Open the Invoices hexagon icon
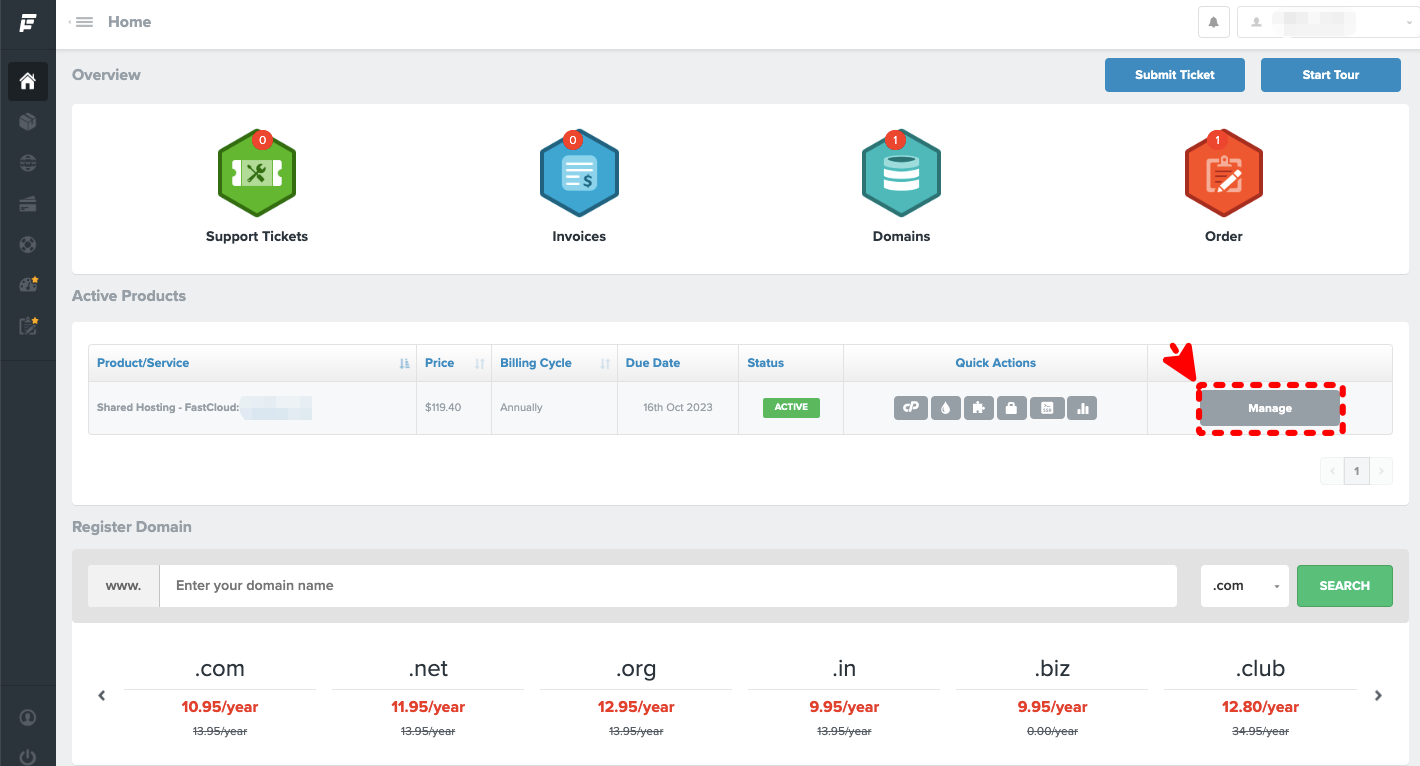 579,173
